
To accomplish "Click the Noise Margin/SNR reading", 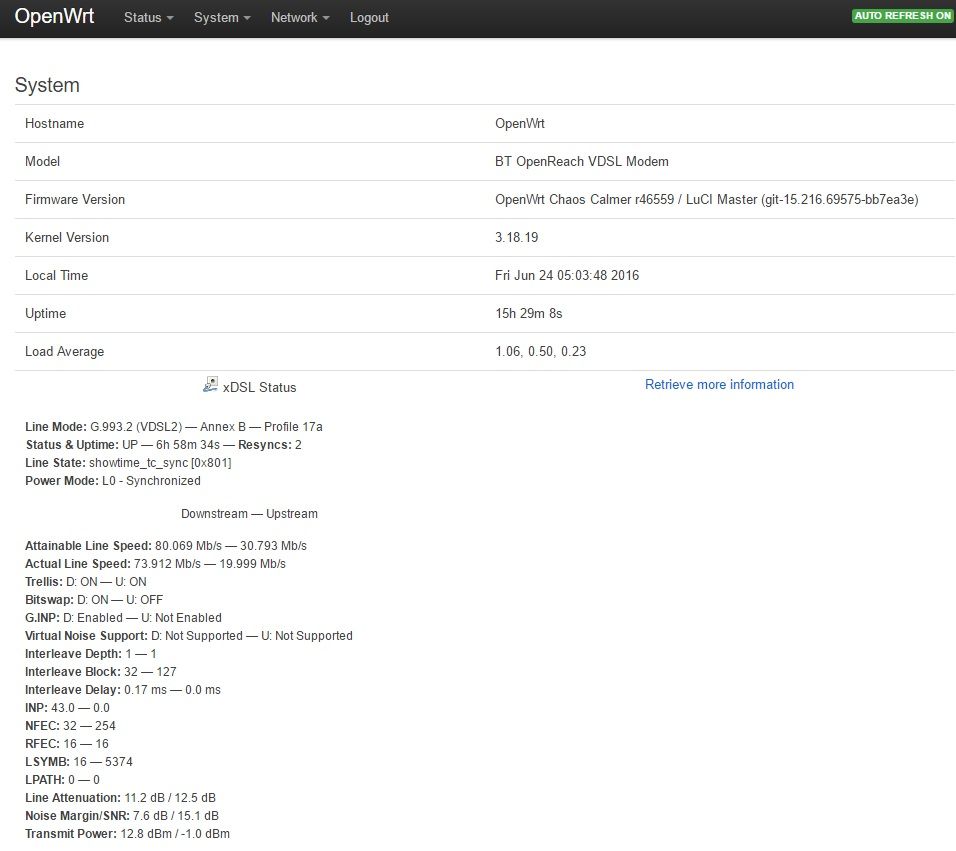I will click(x=121, y=816).
